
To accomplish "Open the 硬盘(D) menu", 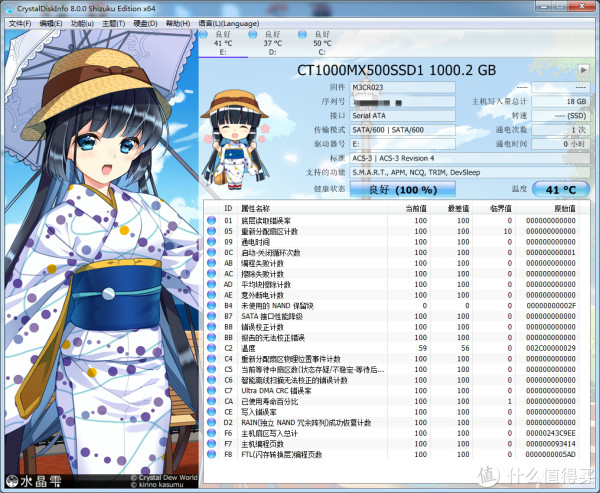I will (x=145, y=23).
